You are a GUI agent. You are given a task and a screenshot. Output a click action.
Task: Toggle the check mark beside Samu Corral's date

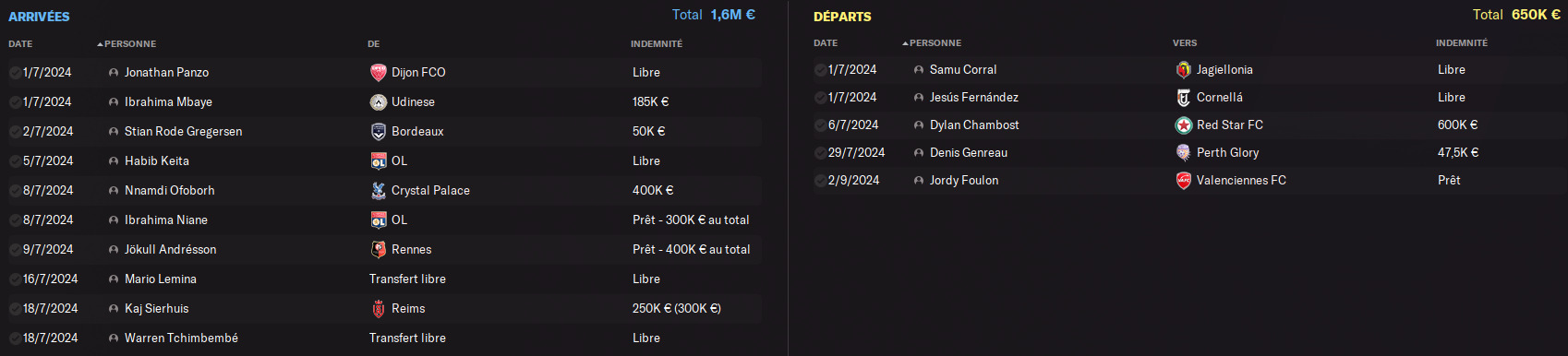click(820, 69)
